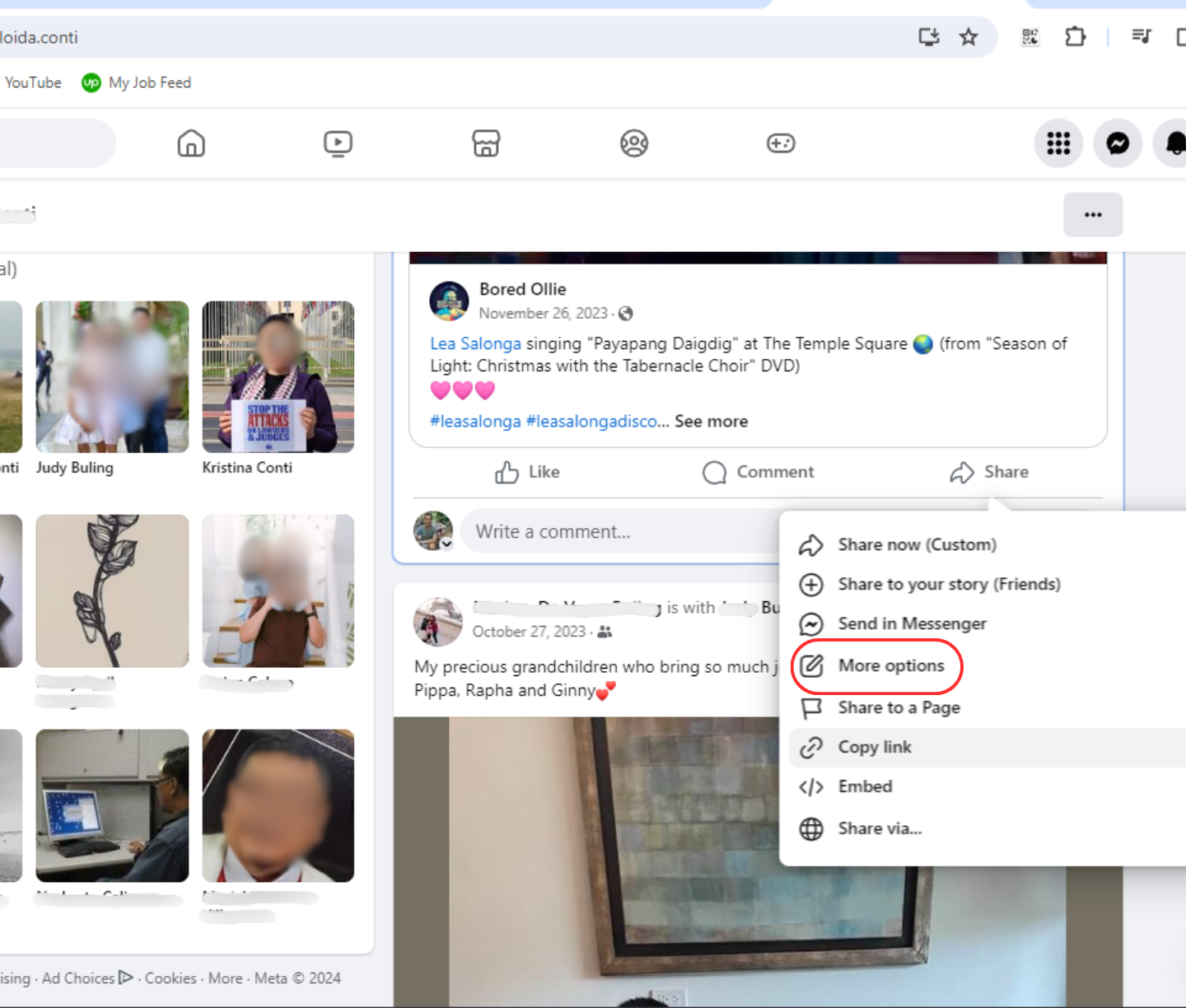Image resolution: width=1186 pixels, height=1008 pixels.
Task: Open the Marketplace storefront icon
Action: click(486, 143)
